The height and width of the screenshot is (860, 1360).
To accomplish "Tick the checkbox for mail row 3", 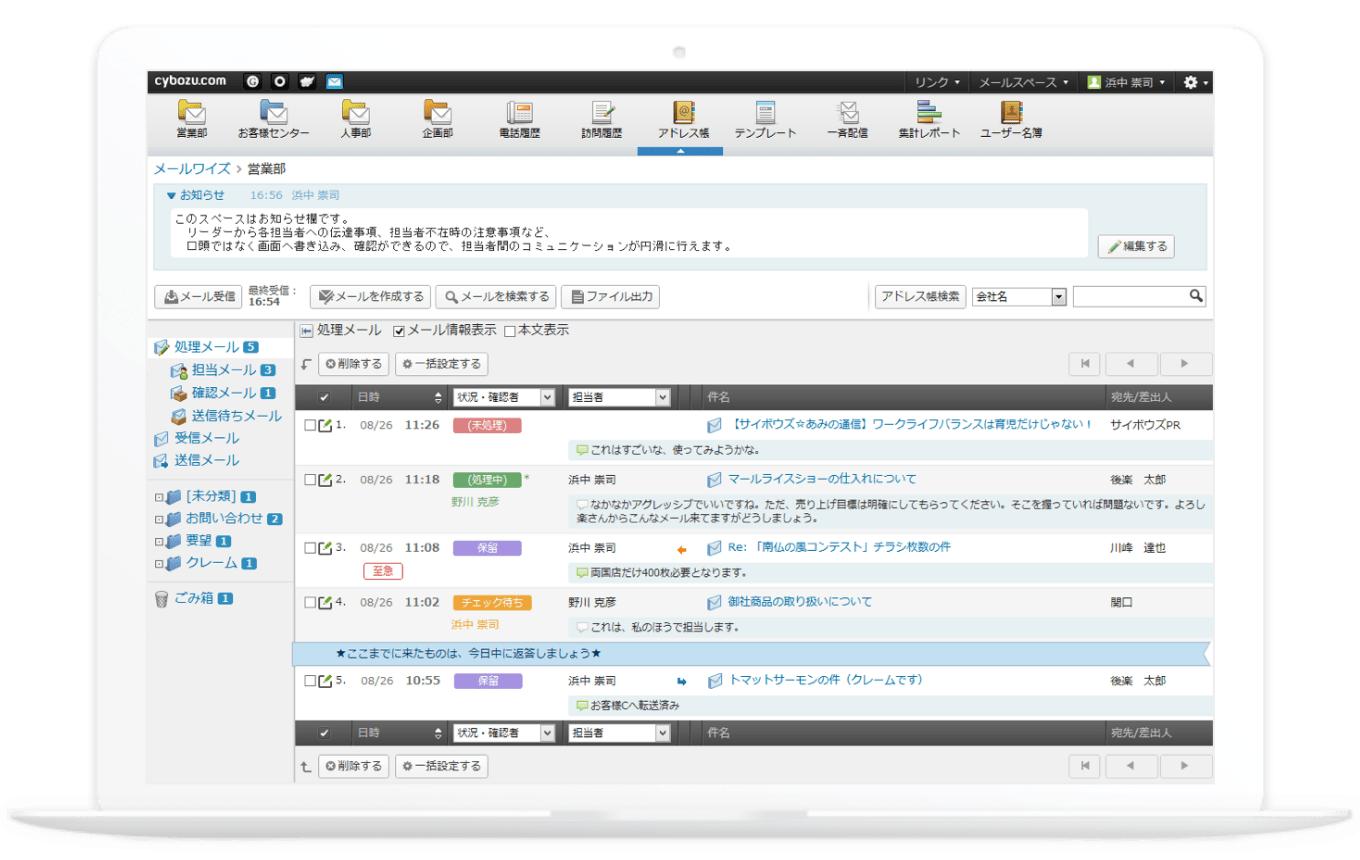I will 310,548.
